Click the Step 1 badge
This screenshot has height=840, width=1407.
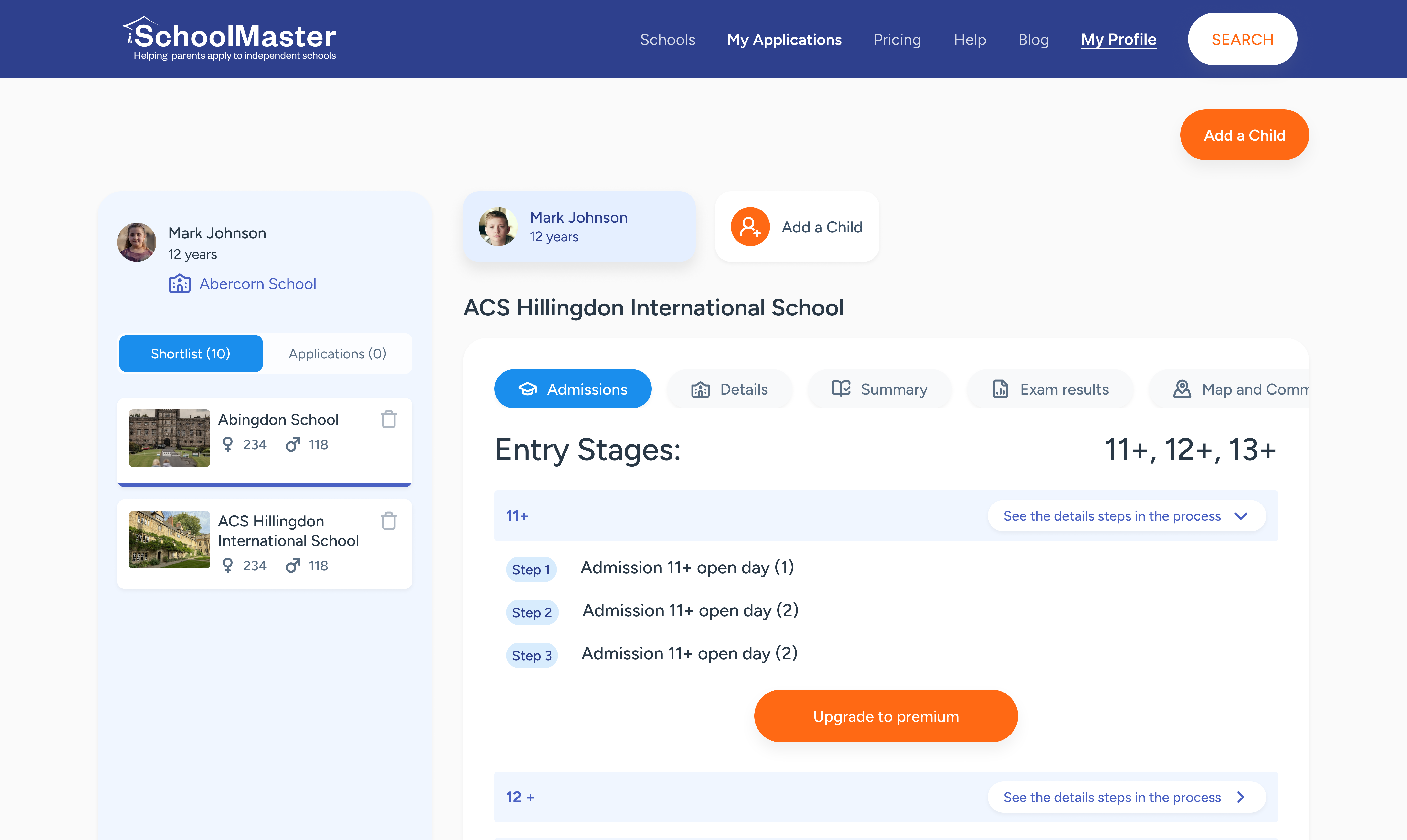pos(531,569)
